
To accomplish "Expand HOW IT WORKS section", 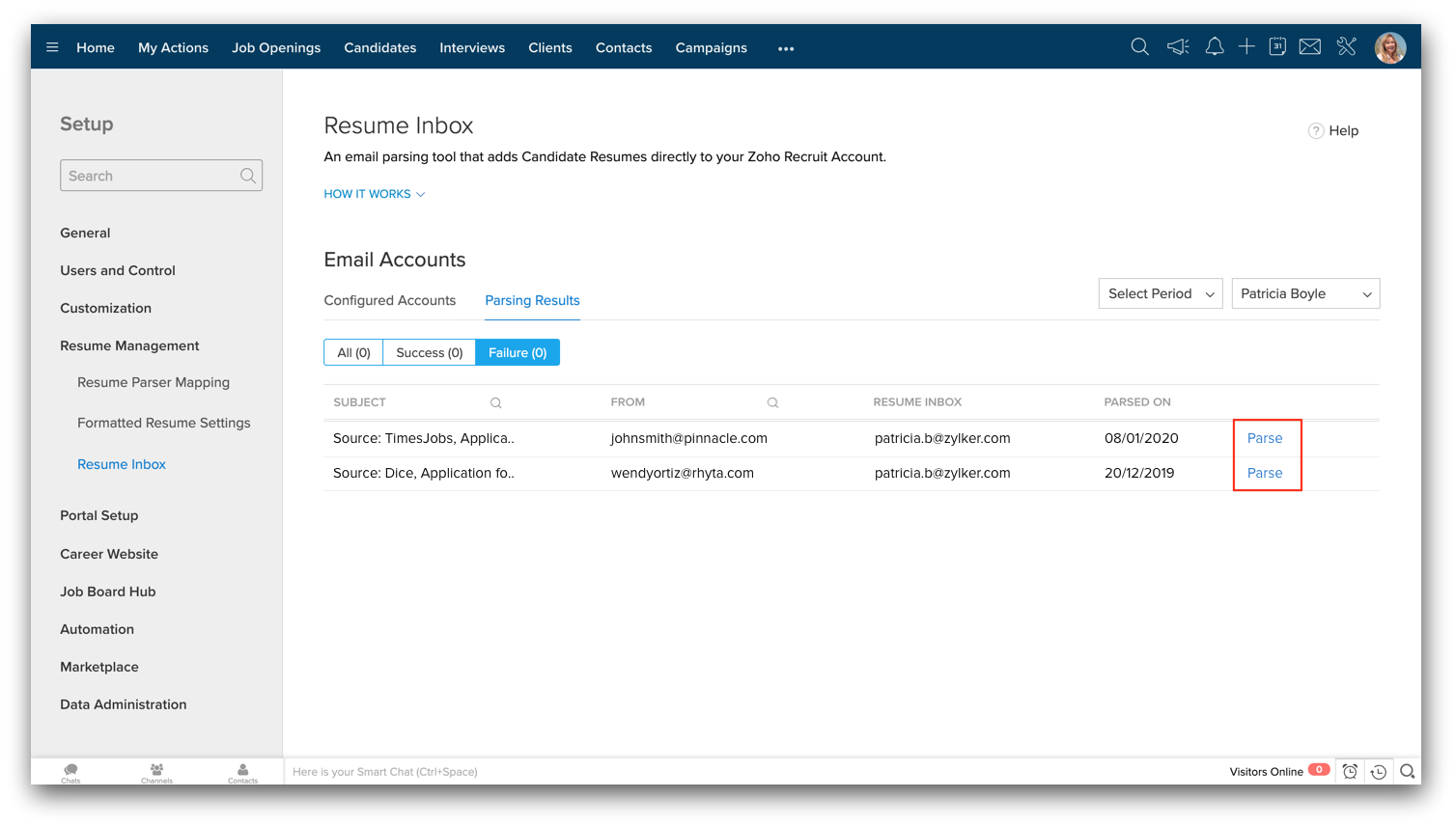I will coord(375,194).
